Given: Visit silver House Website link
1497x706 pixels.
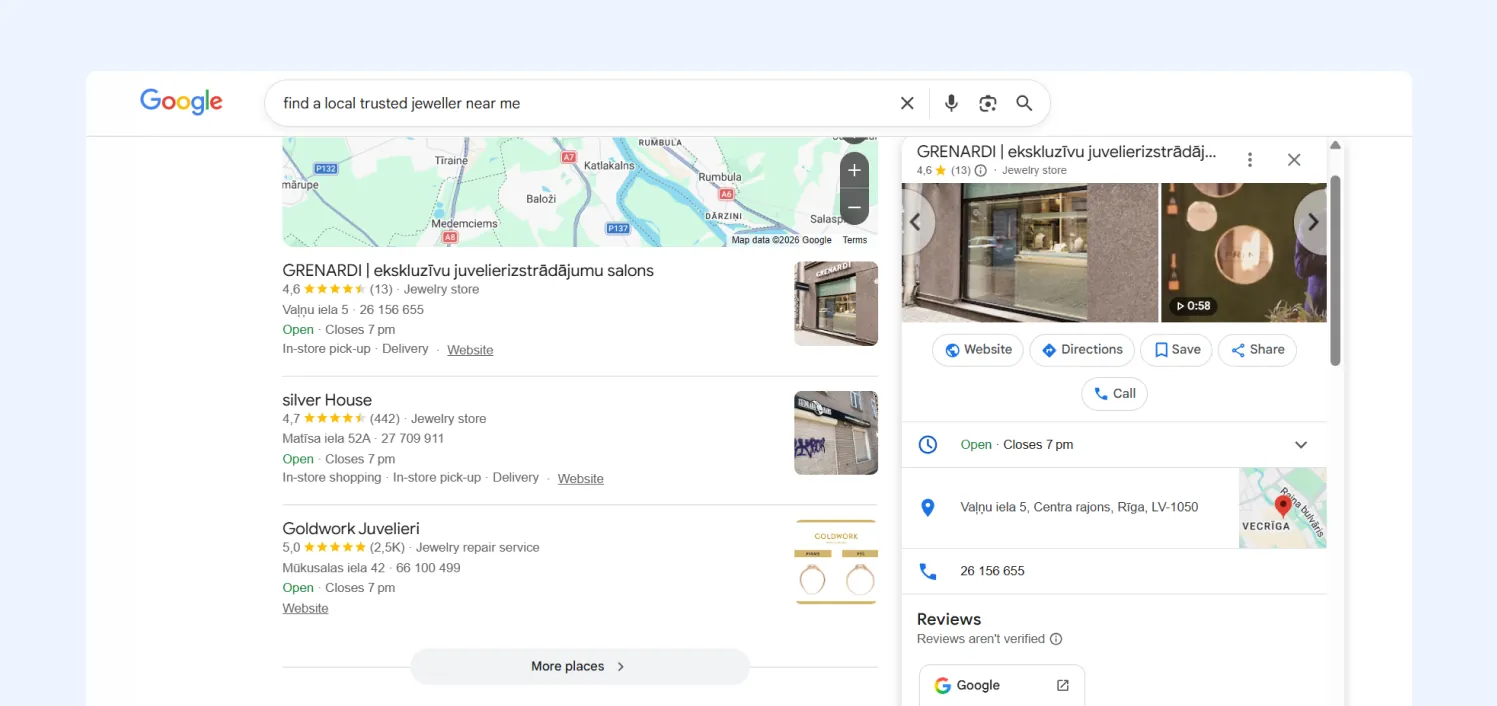Looking at the screenshot, I should 581,479.
